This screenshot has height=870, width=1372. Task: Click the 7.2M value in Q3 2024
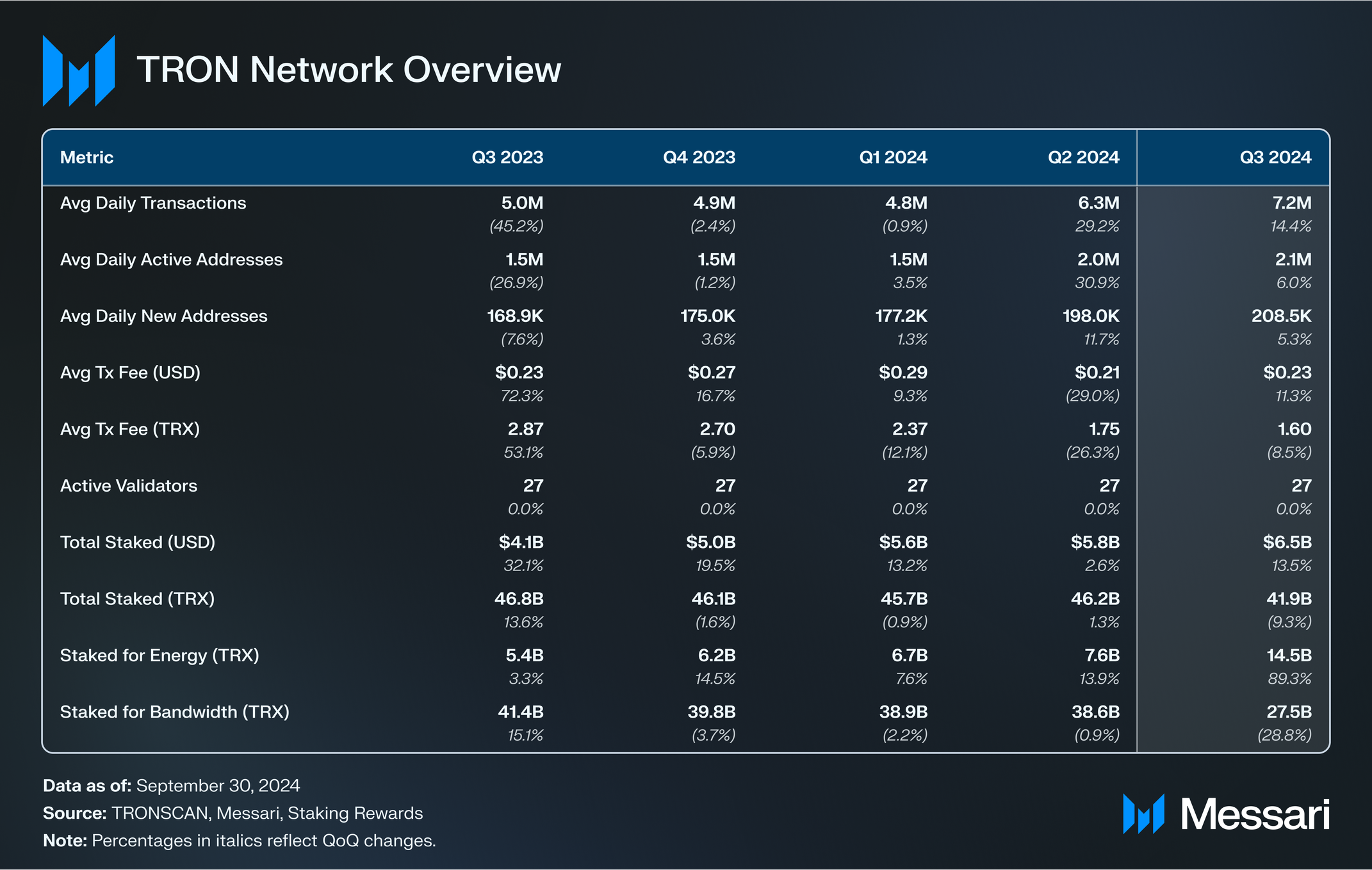(1291, 203)
